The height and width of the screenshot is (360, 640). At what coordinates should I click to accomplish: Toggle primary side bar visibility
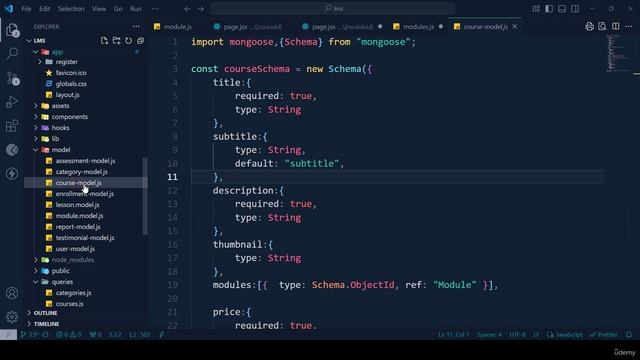tap(549, 9)
